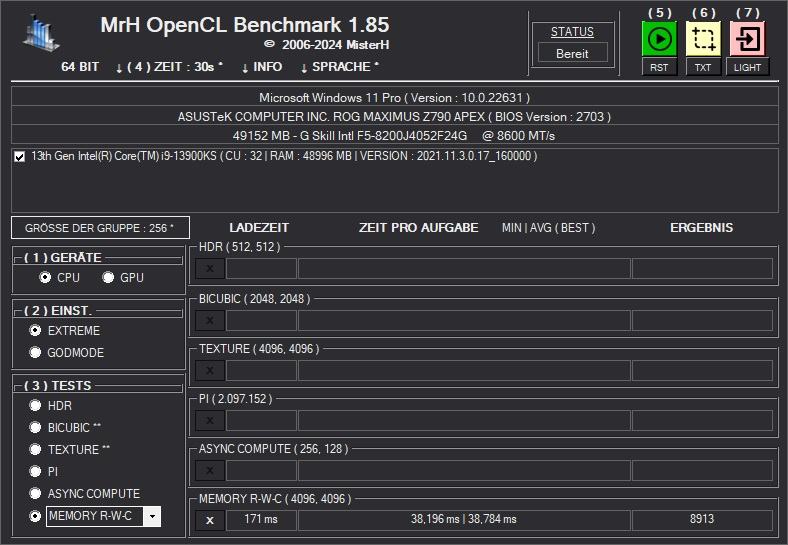Click the ROG MAXIMUS Z790 APEX info line
Screen dimensions: 788x545
click(x=395, y=116)
